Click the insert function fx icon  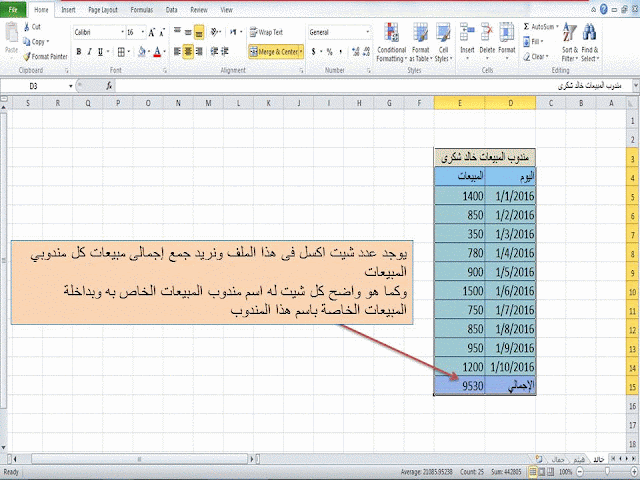point(109,86)
